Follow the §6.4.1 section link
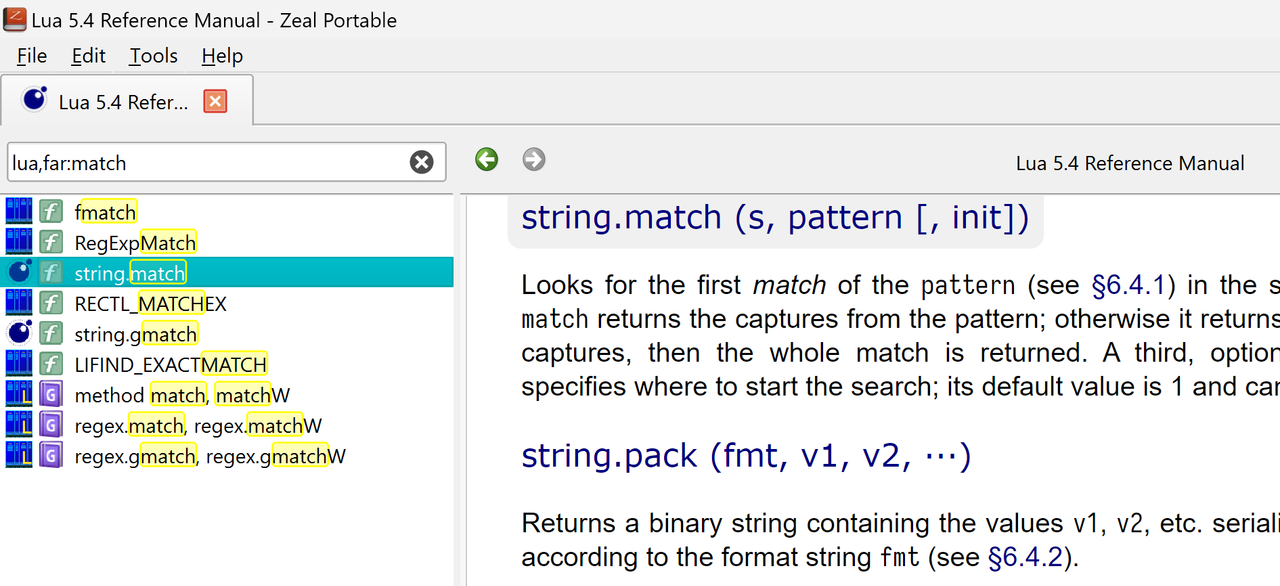1280x586 pixels. pos(1128,285)
